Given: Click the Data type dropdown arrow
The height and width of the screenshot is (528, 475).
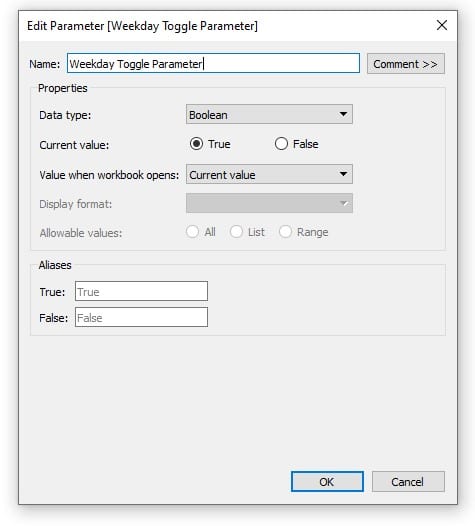Looking at the screenshot, I should pos(343,114).
